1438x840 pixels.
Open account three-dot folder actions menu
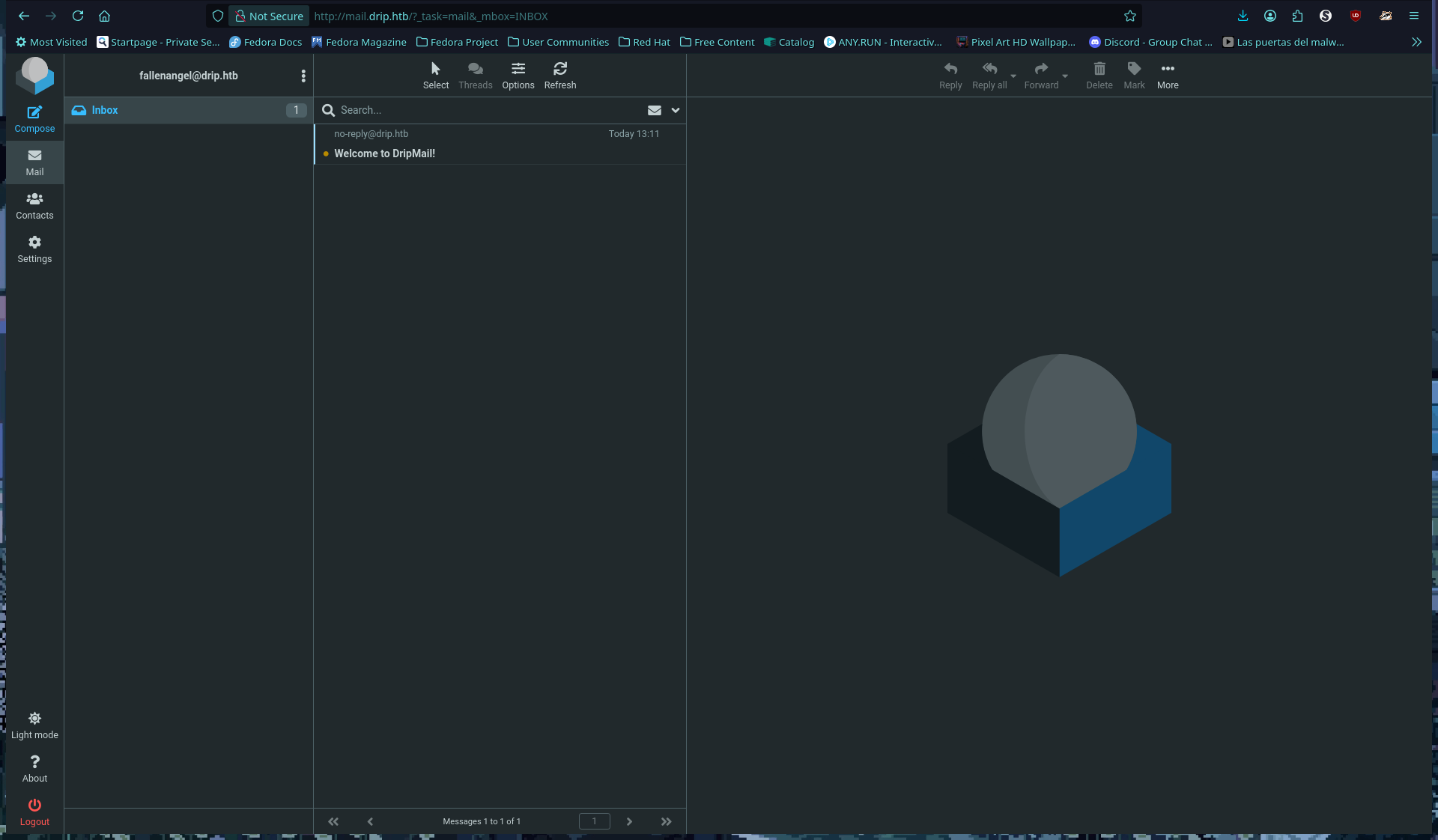(303, 76)
